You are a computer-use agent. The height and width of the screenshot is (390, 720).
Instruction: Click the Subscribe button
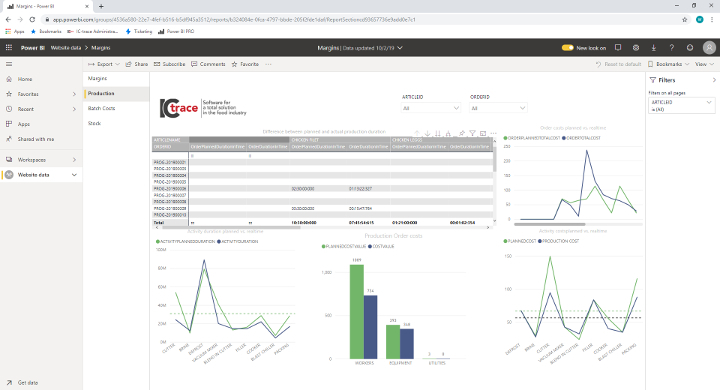click(x=169, y=64)
